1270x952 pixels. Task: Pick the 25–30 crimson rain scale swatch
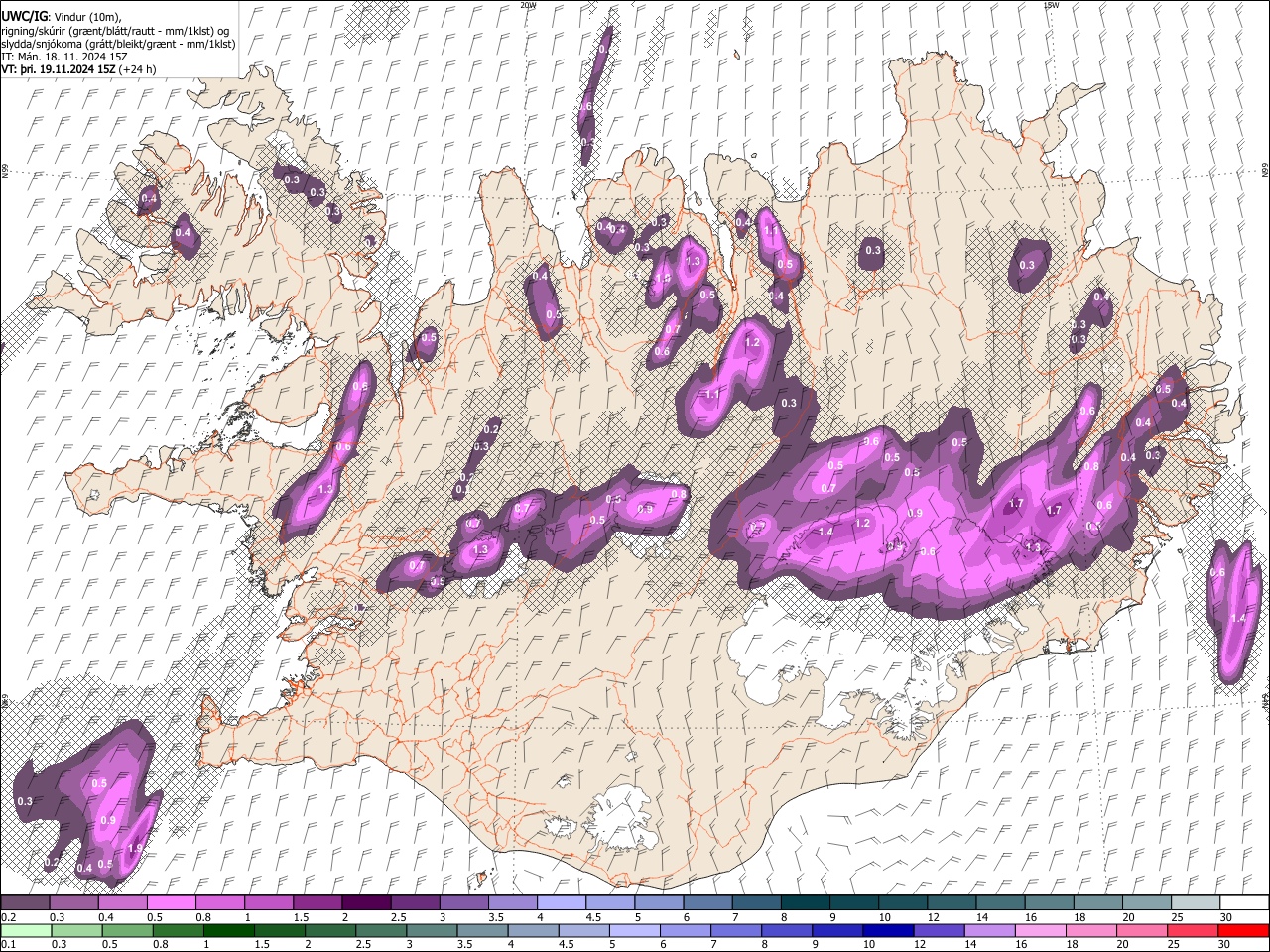point(1193,930)
